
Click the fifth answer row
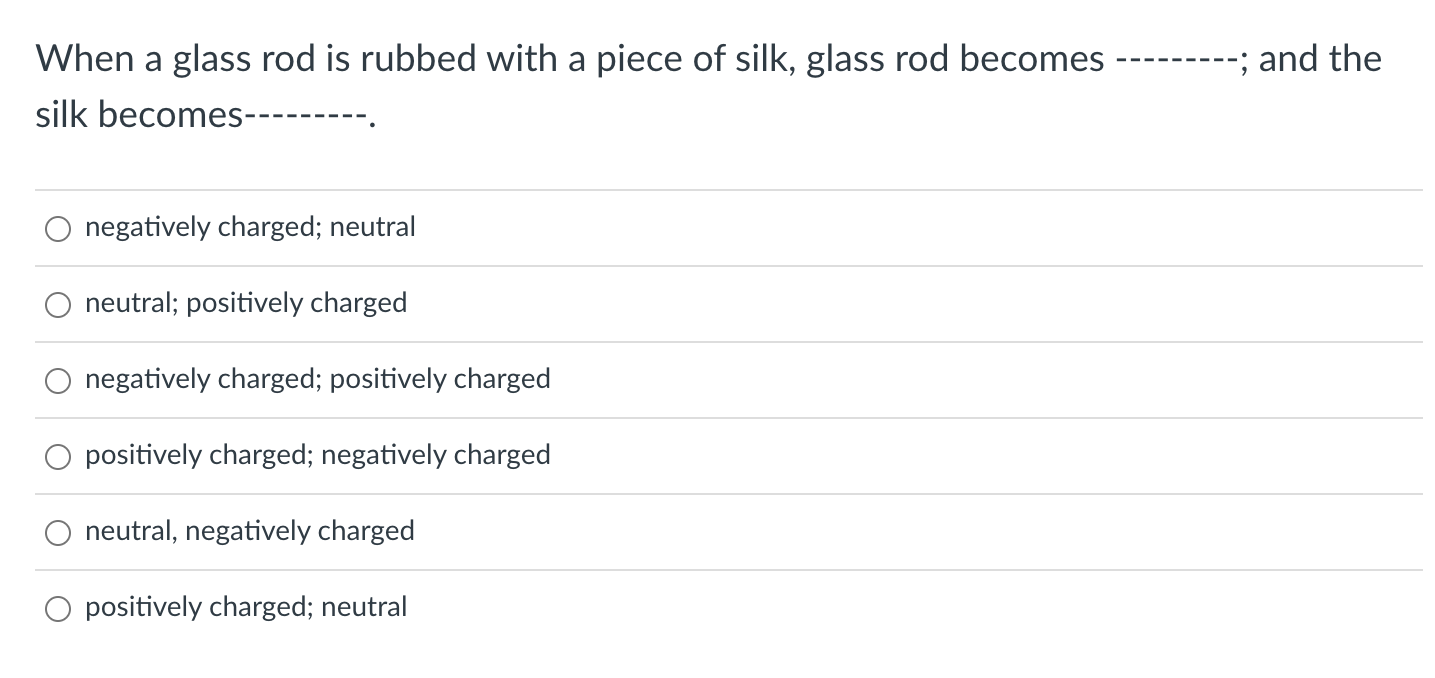(x=400, y=532)
